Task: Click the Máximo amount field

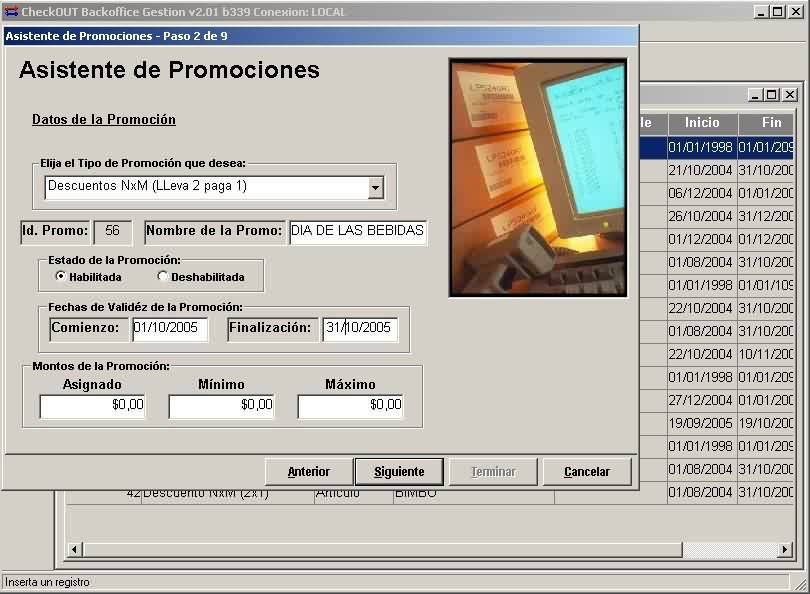Action: coord(350,405)
